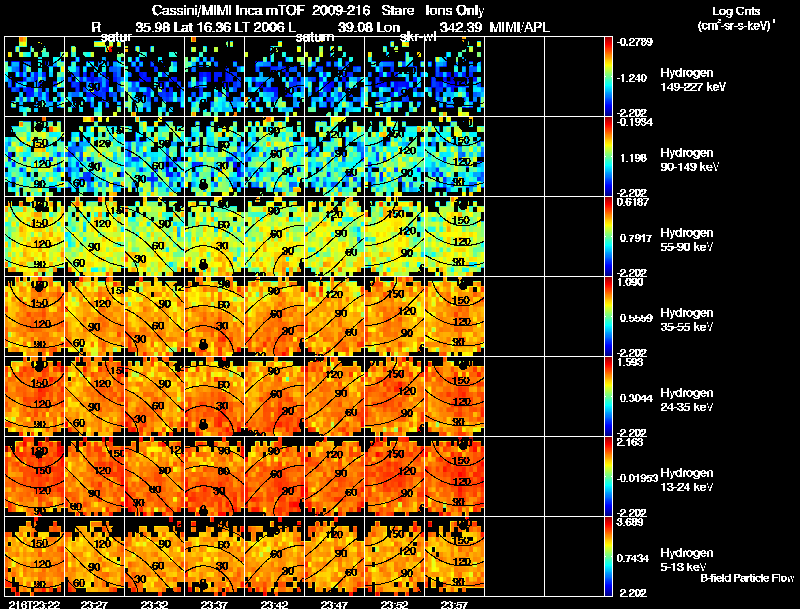Click Saturn's black dot in 35-55 keV 23:37 panel
The image size is (800, 609).
coord(203,345)
